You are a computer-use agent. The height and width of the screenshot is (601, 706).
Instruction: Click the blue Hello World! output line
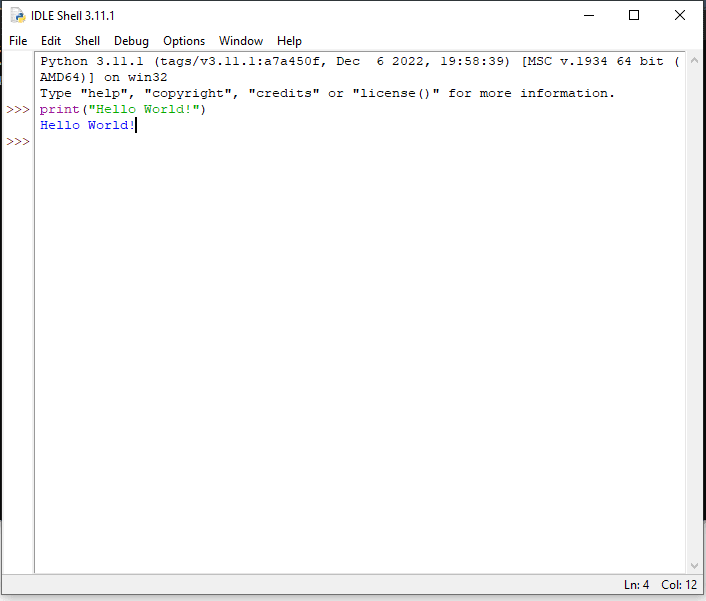[x=87, y=125]
